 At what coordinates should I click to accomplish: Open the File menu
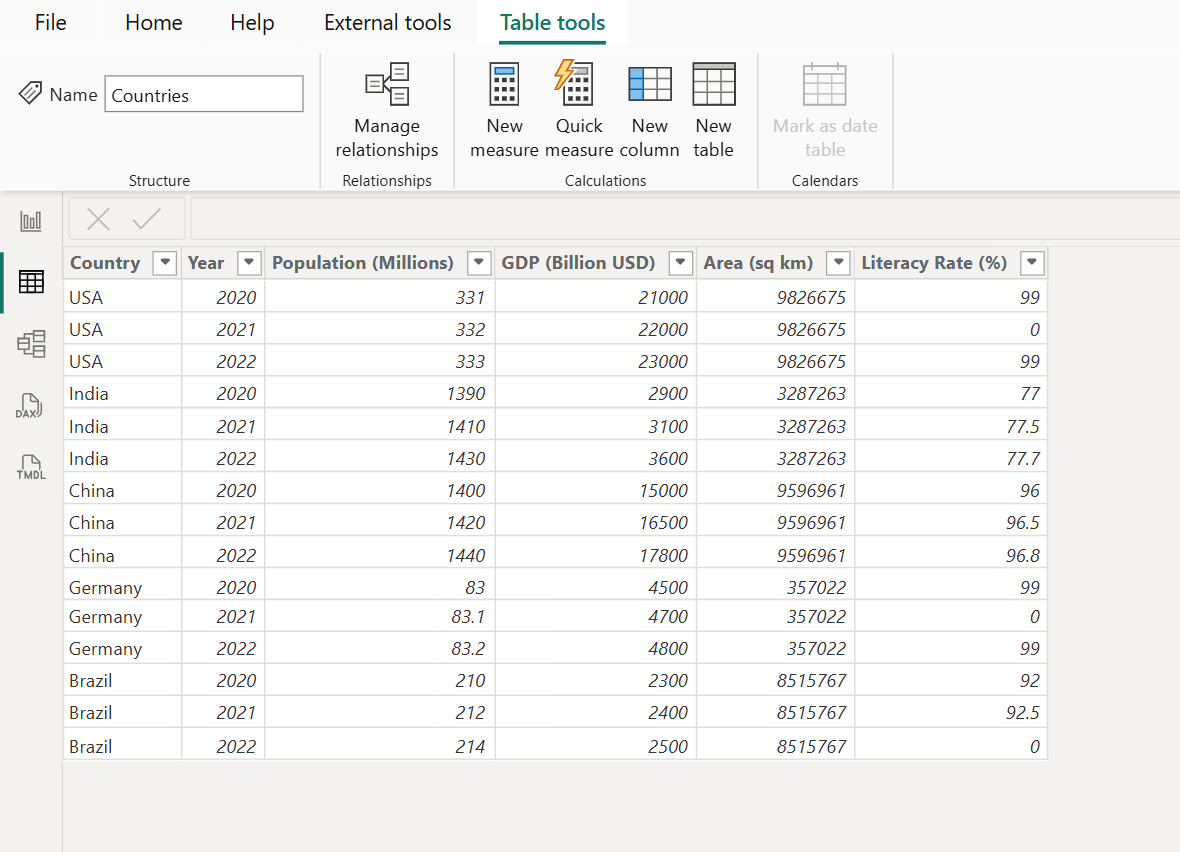[x=50, y=22]
